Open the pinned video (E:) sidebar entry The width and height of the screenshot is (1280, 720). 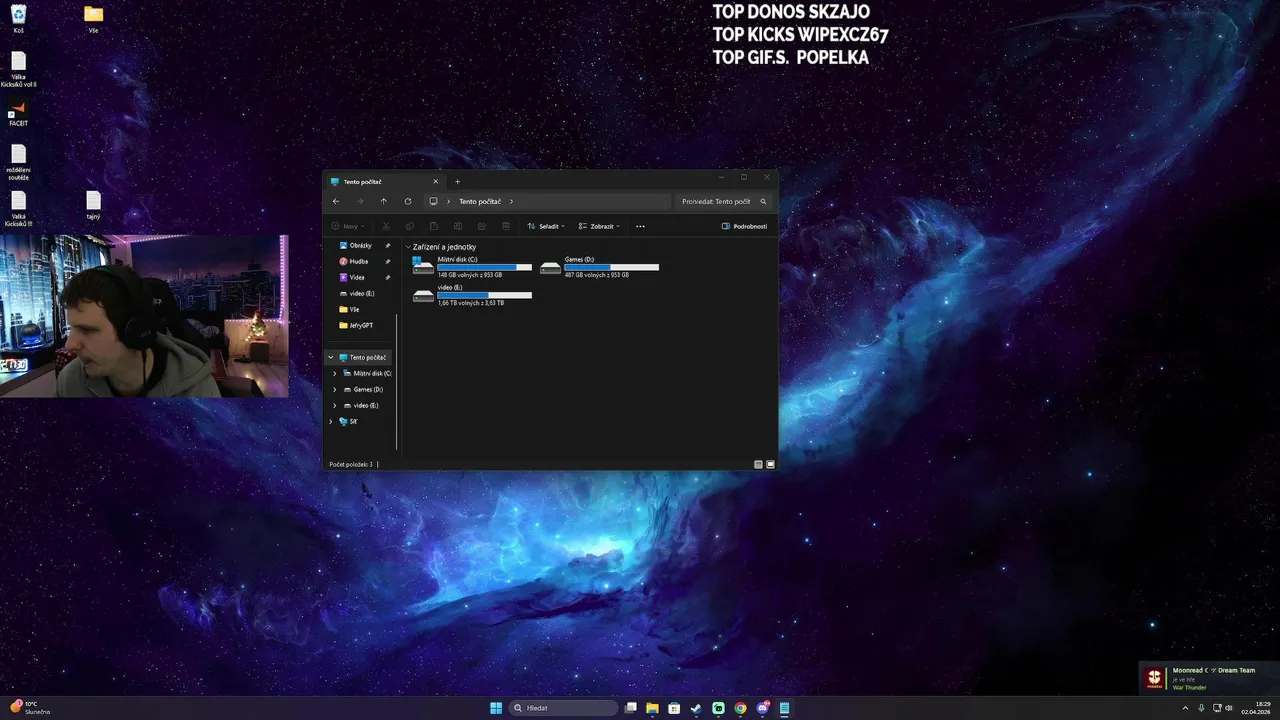pyautogui.click(x=357, y=293)
